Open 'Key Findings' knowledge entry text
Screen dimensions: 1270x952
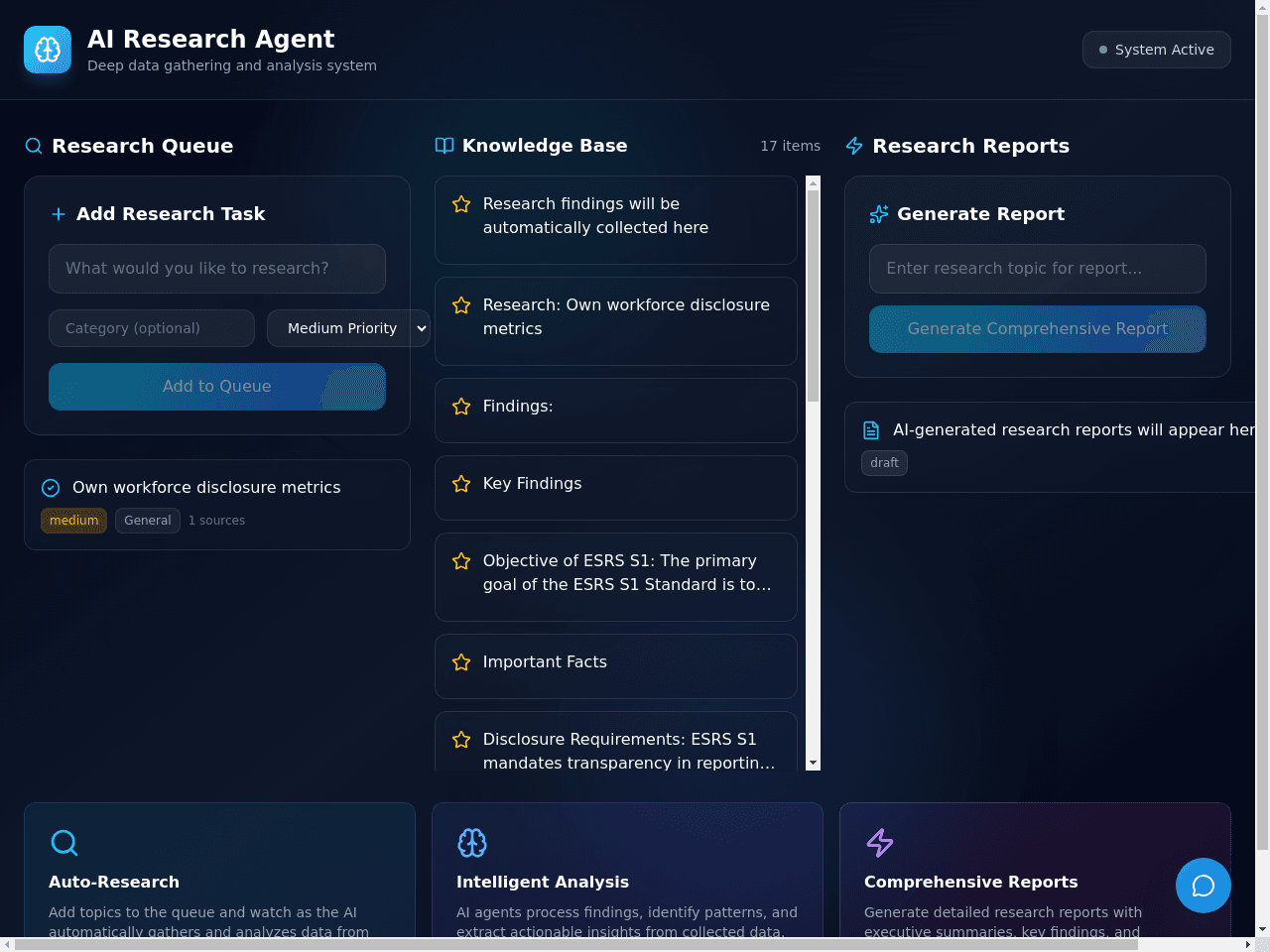point(533,484)
